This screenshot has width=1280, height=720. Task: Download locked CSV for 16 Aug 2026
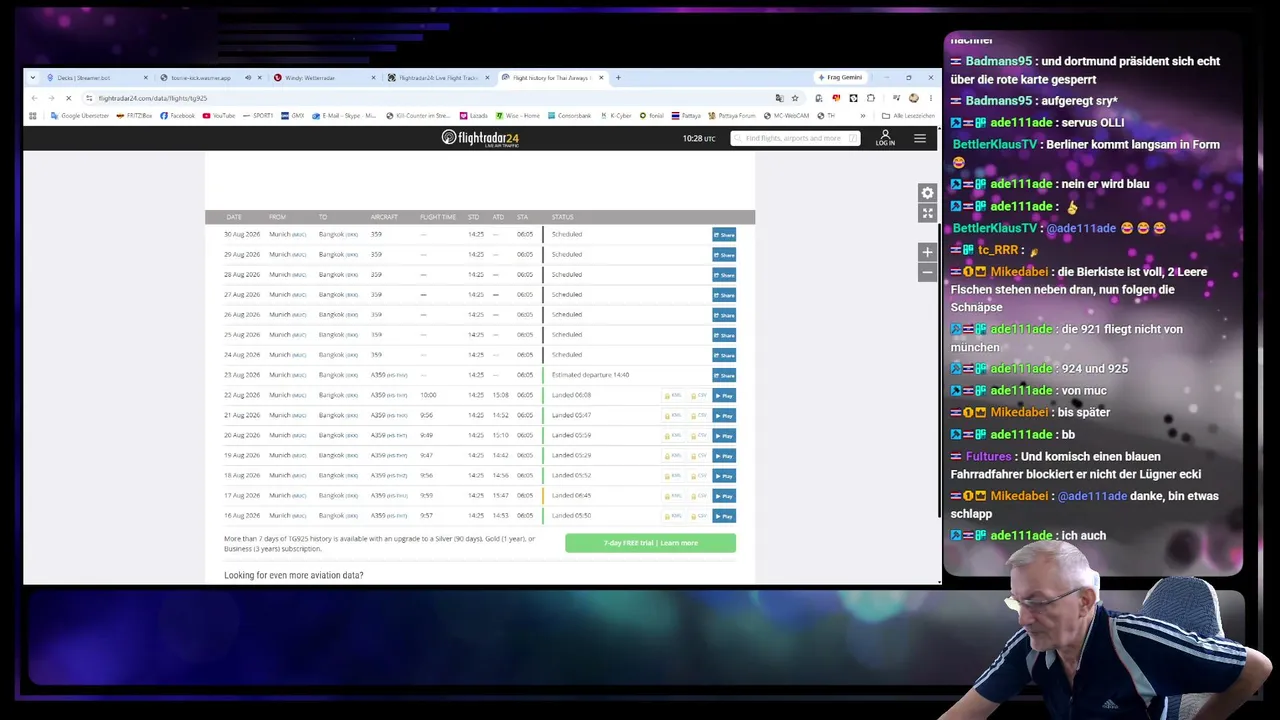pos(698,516)
